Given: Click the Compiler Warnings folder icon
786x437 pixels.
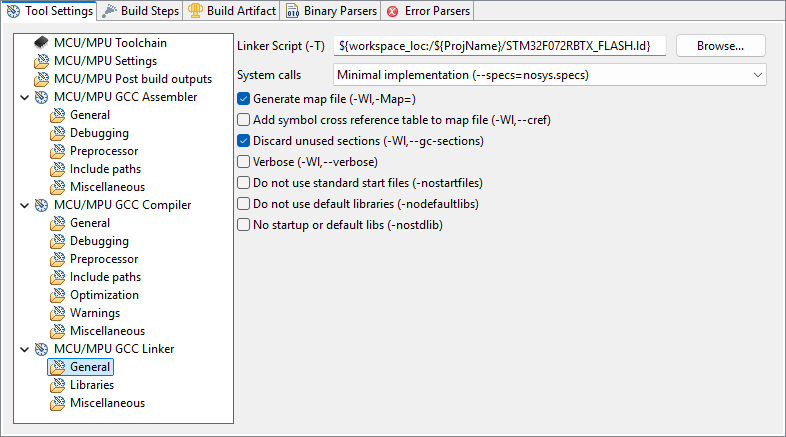Looking at the screenshot, I should 57,313.
